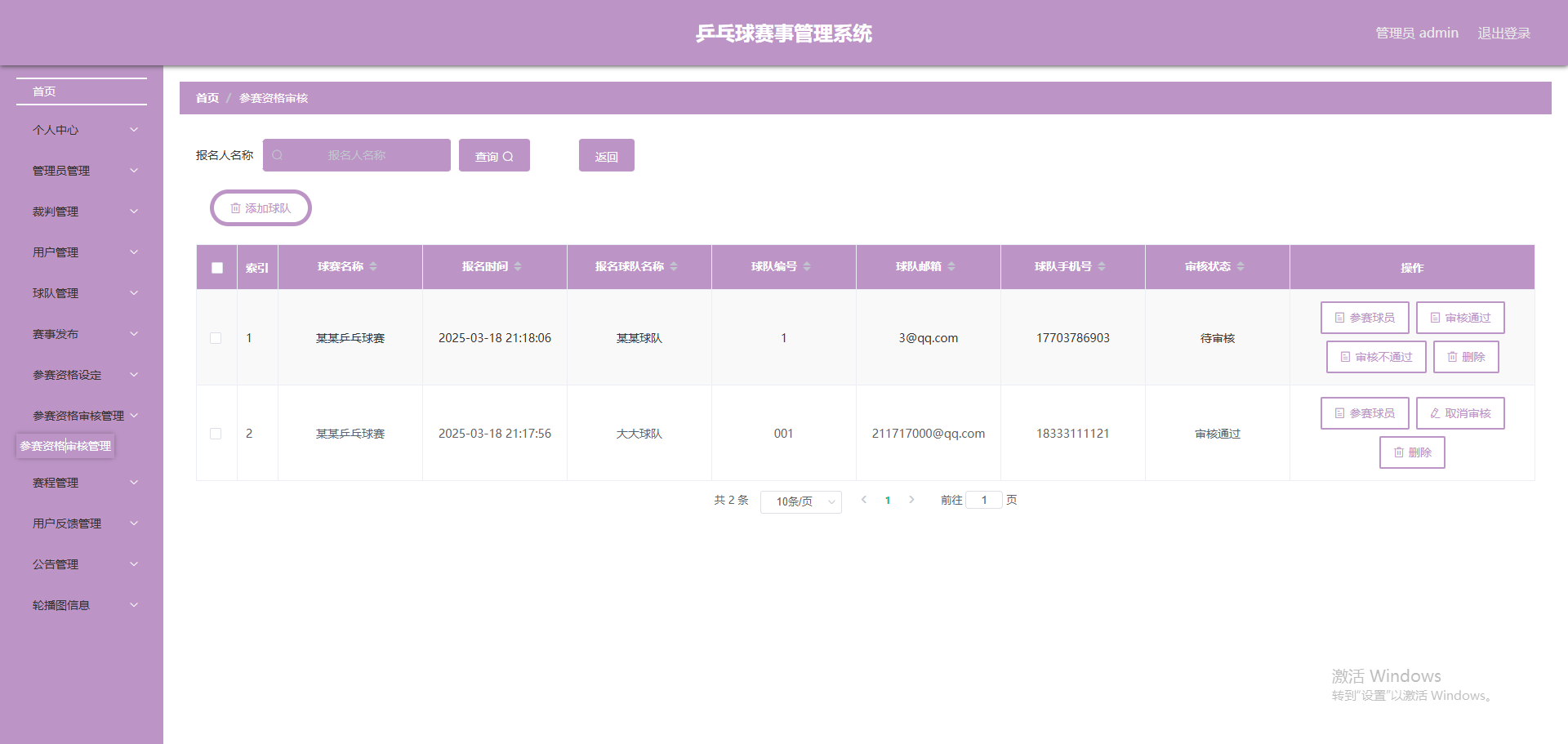
Task: Check the row 1 某某球队 checkbox
Action: 216,338
